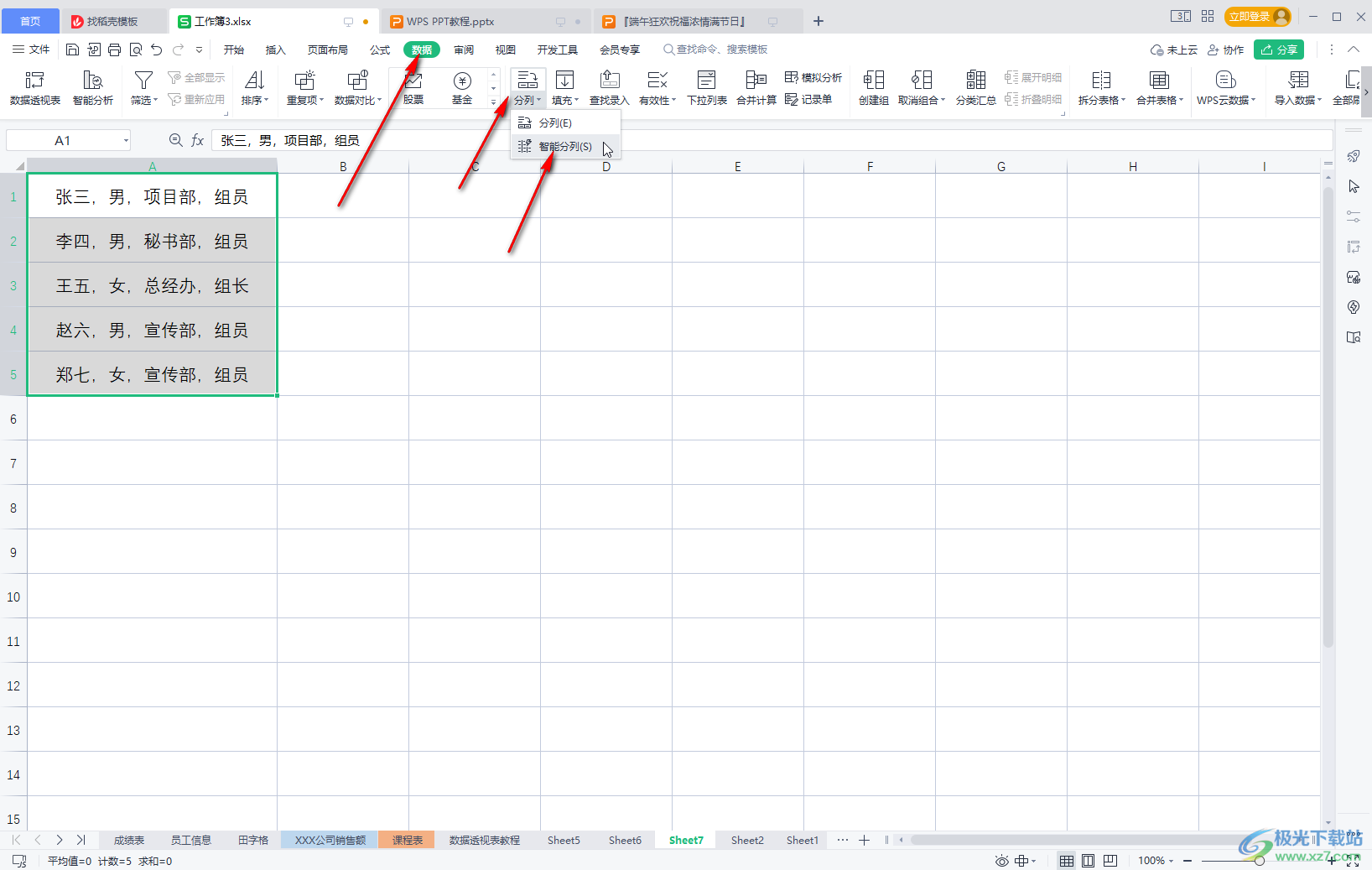
Task: Expand the Name Box dropdown arrow
Action: click(126, 140)
